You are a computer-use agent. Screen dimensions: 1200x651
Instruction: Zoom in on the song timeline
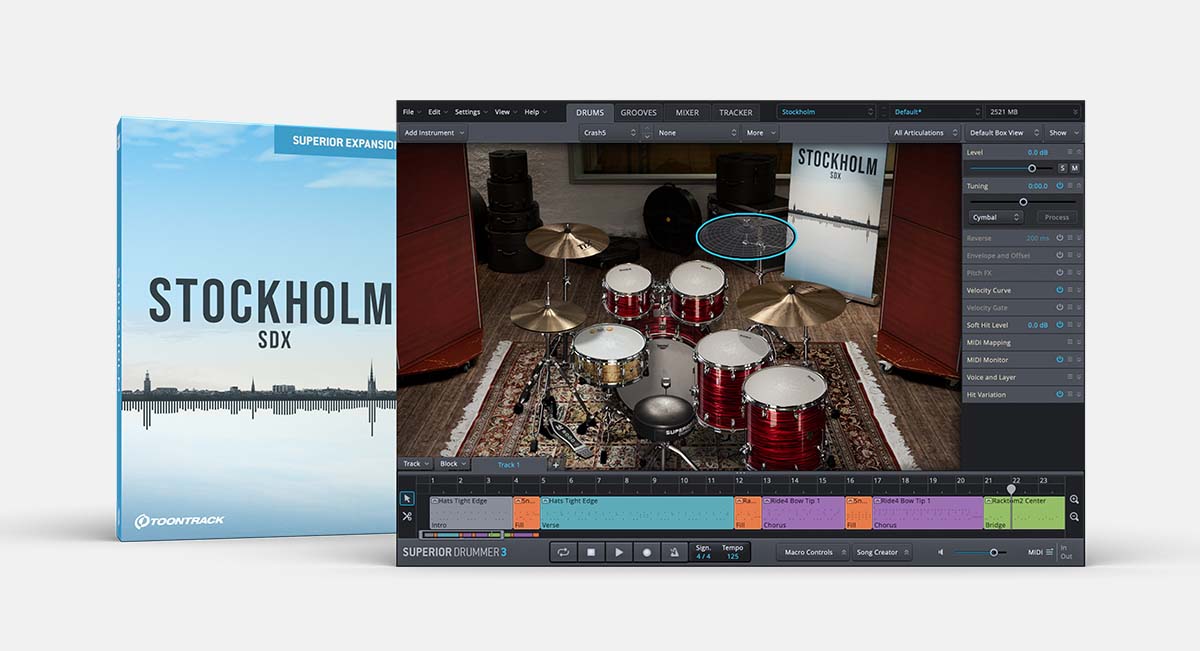pos(1074,499)
